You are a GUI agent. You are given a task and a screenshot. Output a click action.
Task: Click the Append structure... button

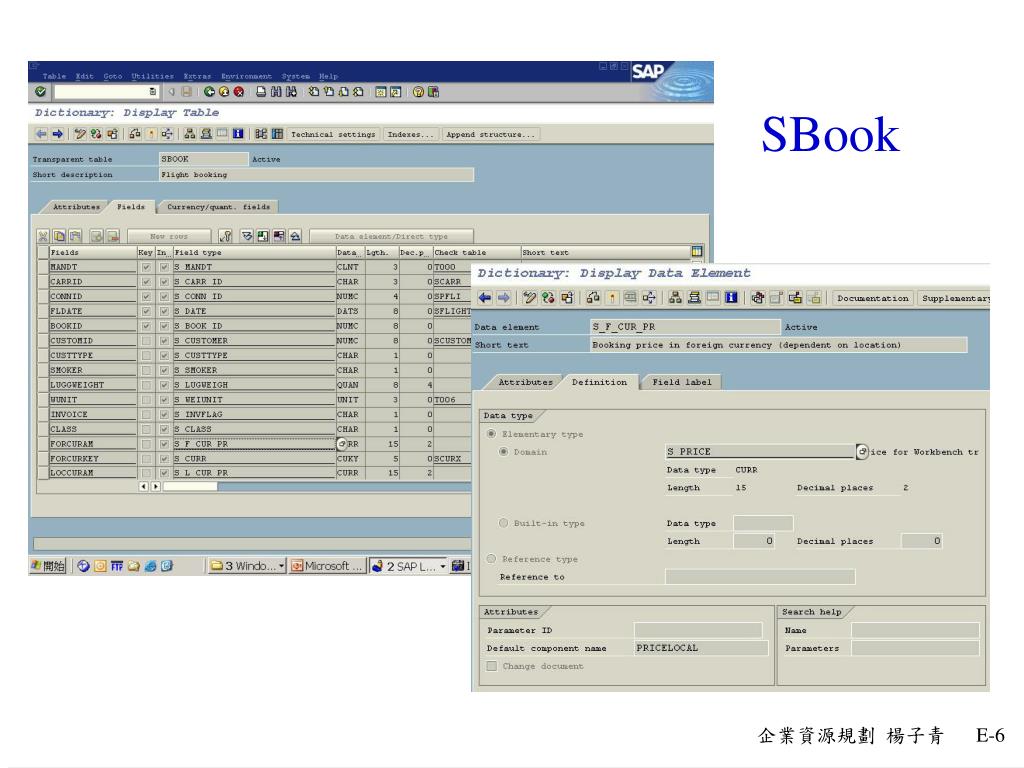click(x=490, y=135)
